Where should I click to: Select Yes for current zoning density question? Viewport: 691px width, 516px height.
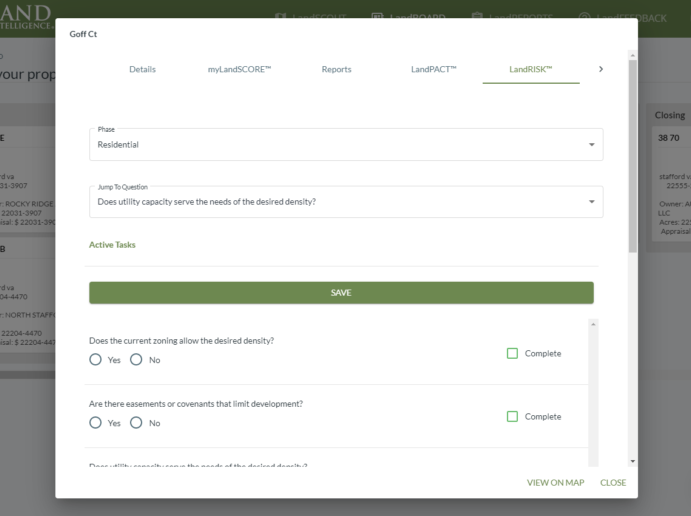(96, 360)
